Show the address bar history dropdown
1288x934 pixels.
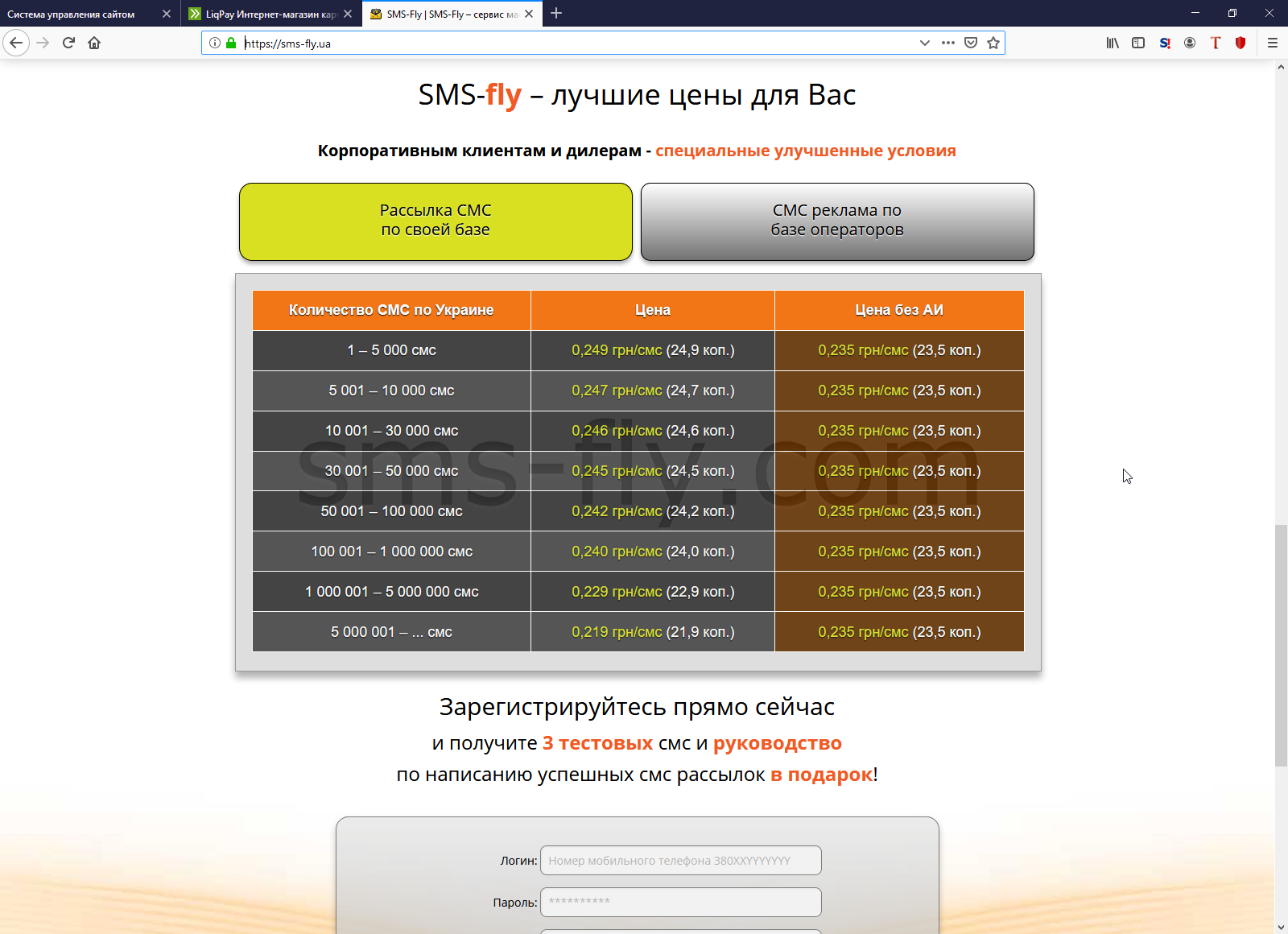(x=925, y=43)
